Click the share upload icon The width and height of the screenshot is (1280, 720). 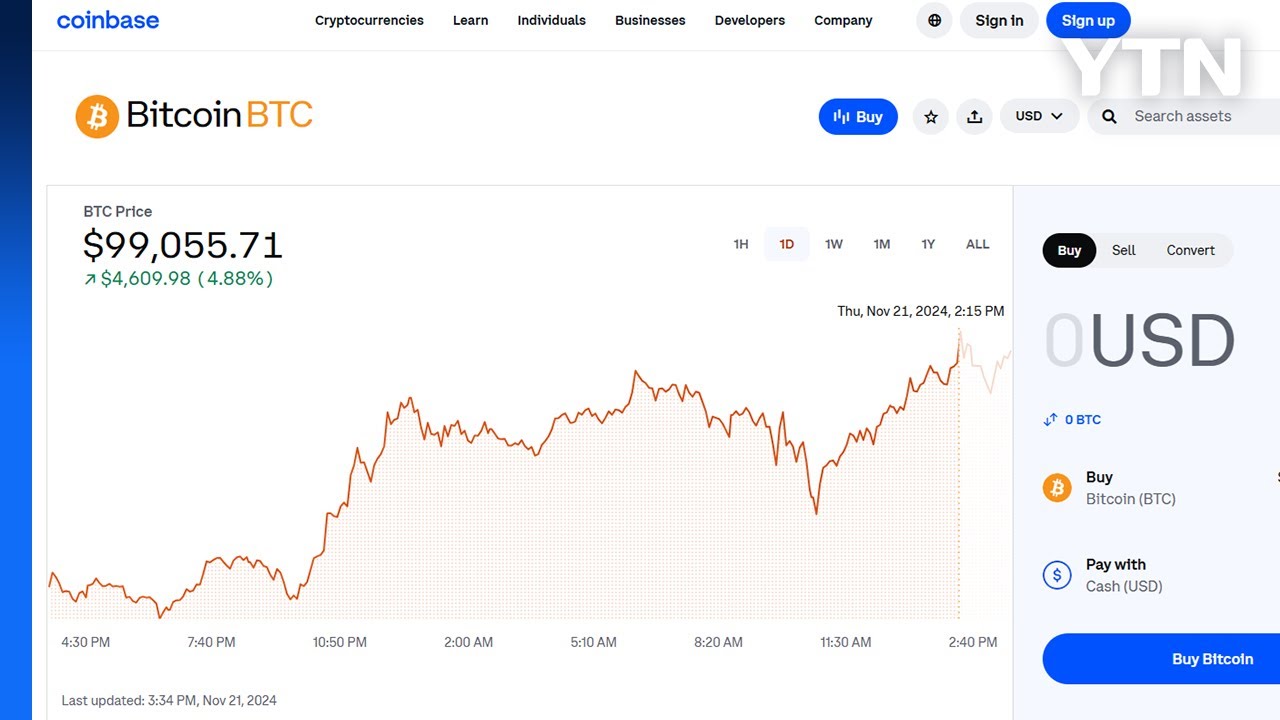(x=974, y=117)
